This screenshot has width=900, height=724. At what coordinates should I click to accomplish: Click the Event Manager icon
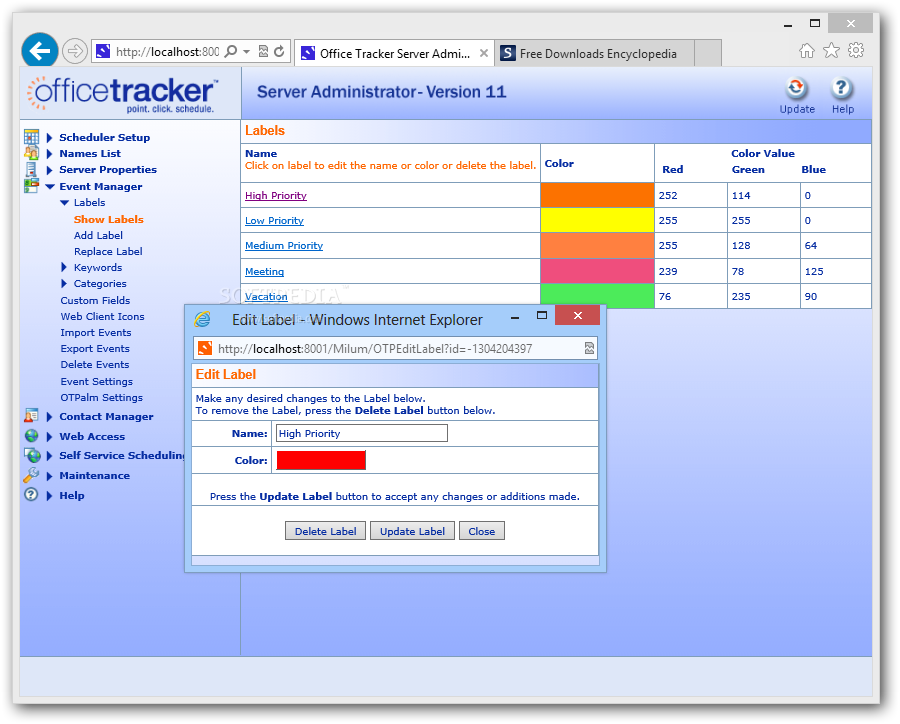pos(31,185)
